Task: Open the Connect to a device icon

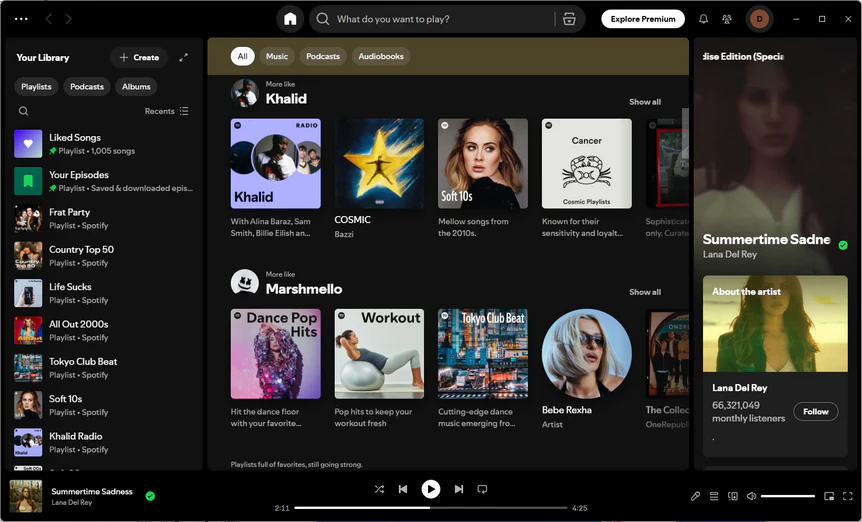Action: coord(733,496)
